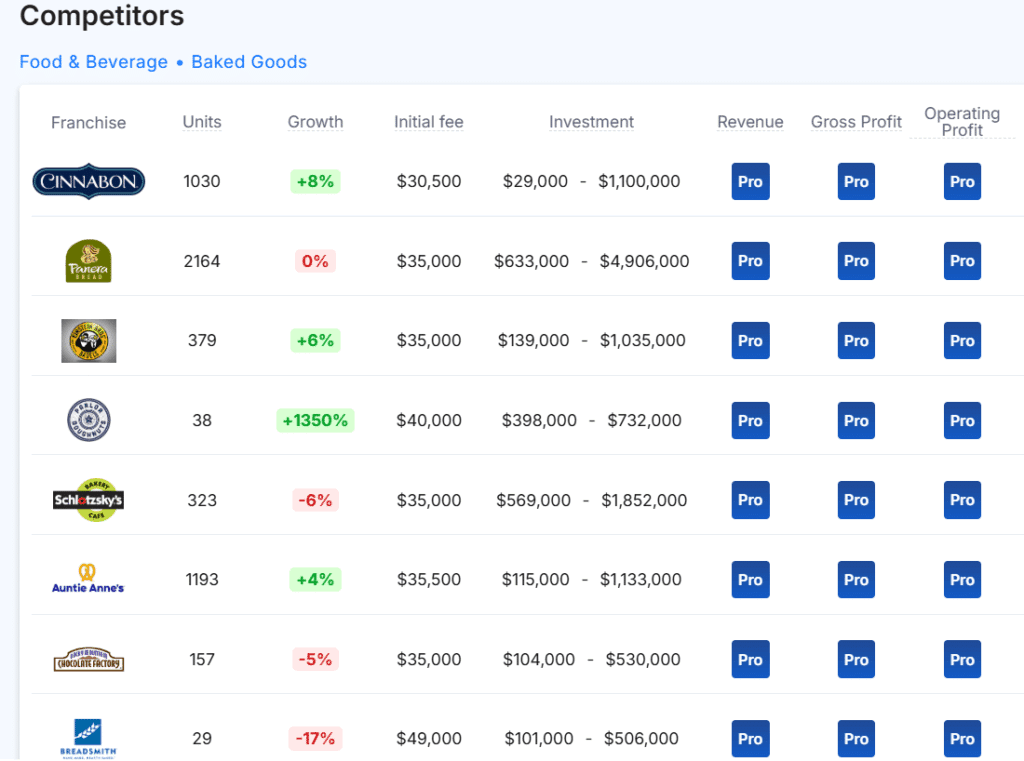Click the $40,000 initial fee
The height and width of the screenshot is (761, 1024).
429,421
